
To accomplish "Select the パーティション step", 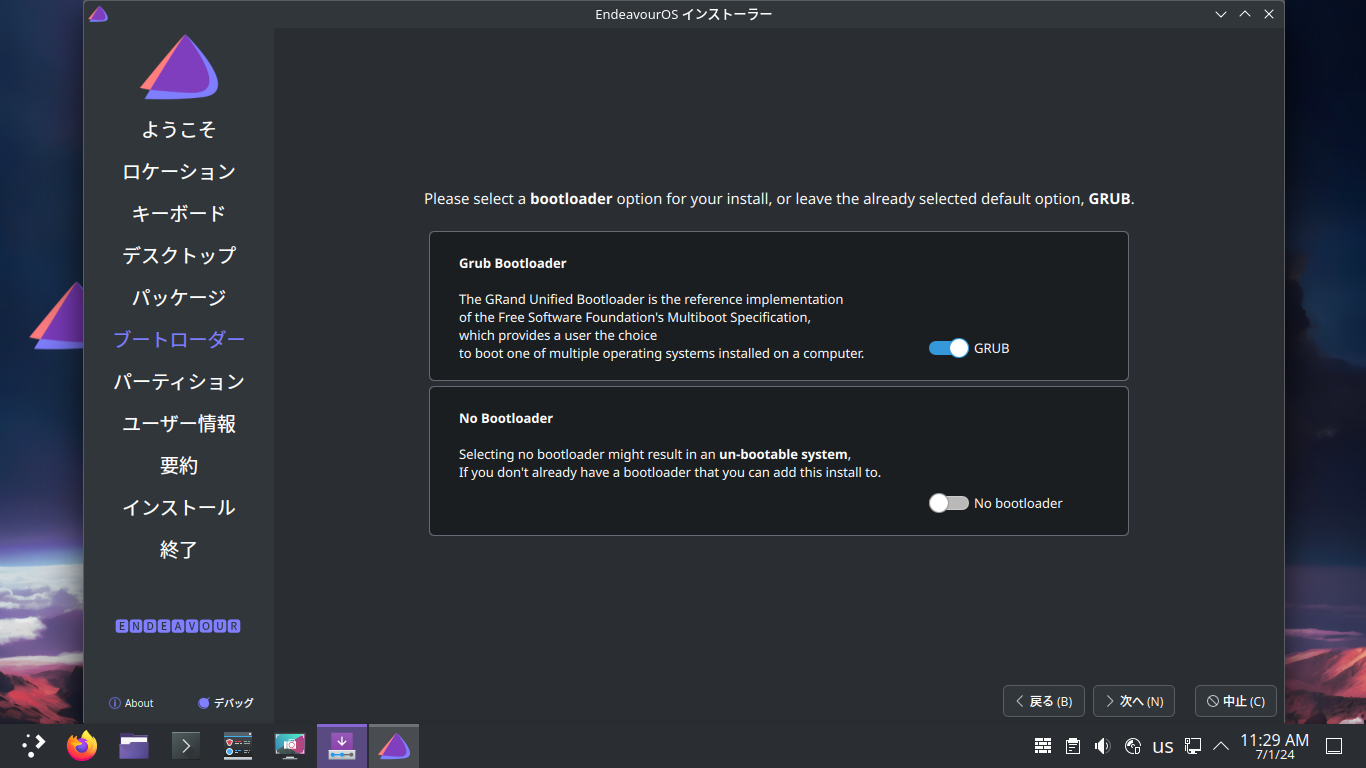I will [179, 382].
